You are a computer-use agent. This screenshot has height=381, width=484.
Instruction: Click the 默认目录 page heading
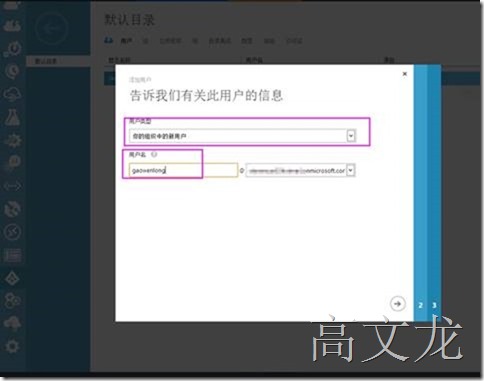[129, 20]
